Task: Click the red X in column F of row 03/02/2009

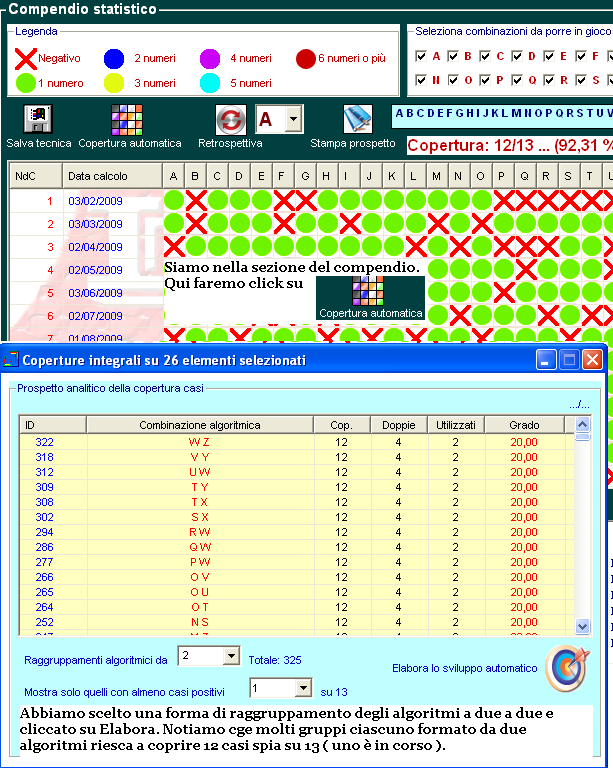Action: point(284,201)
